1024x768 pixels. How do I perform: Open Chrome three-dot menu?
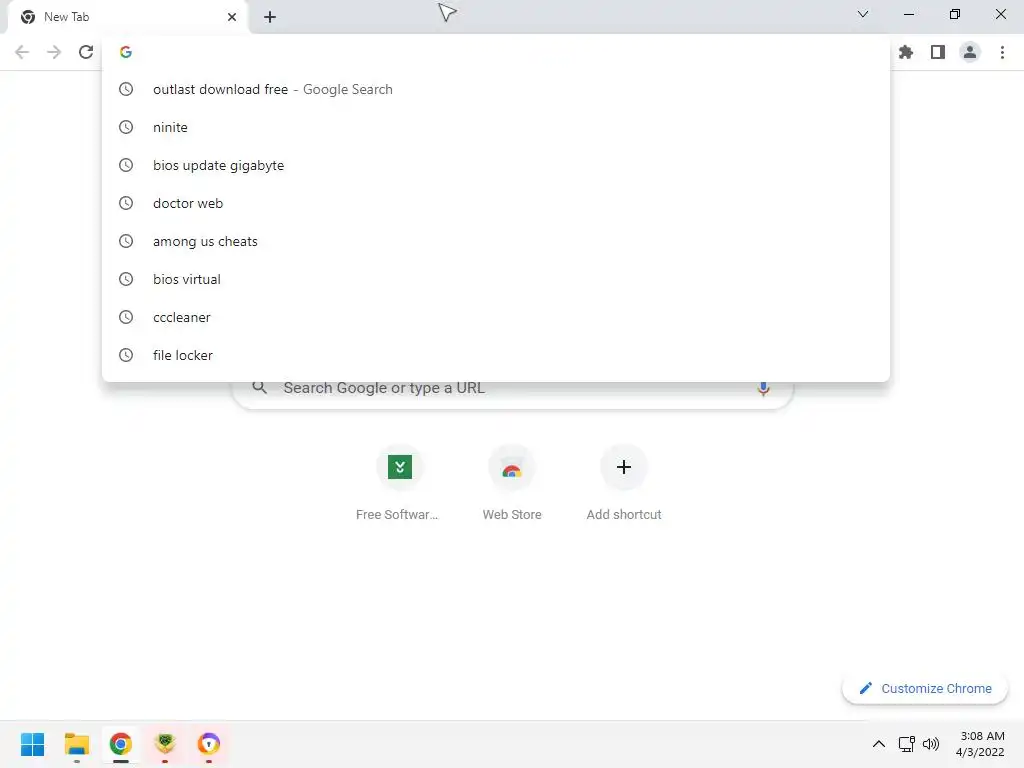coord(1002,52)
